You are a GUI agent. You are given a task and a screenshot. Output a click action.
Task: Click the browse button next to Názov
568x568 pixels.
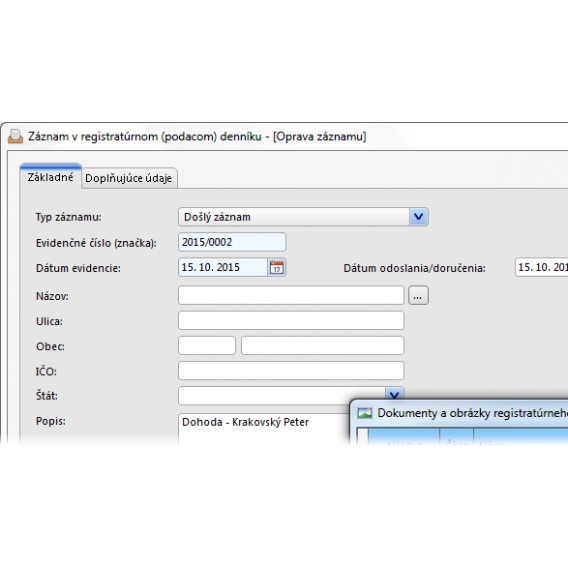418,296
